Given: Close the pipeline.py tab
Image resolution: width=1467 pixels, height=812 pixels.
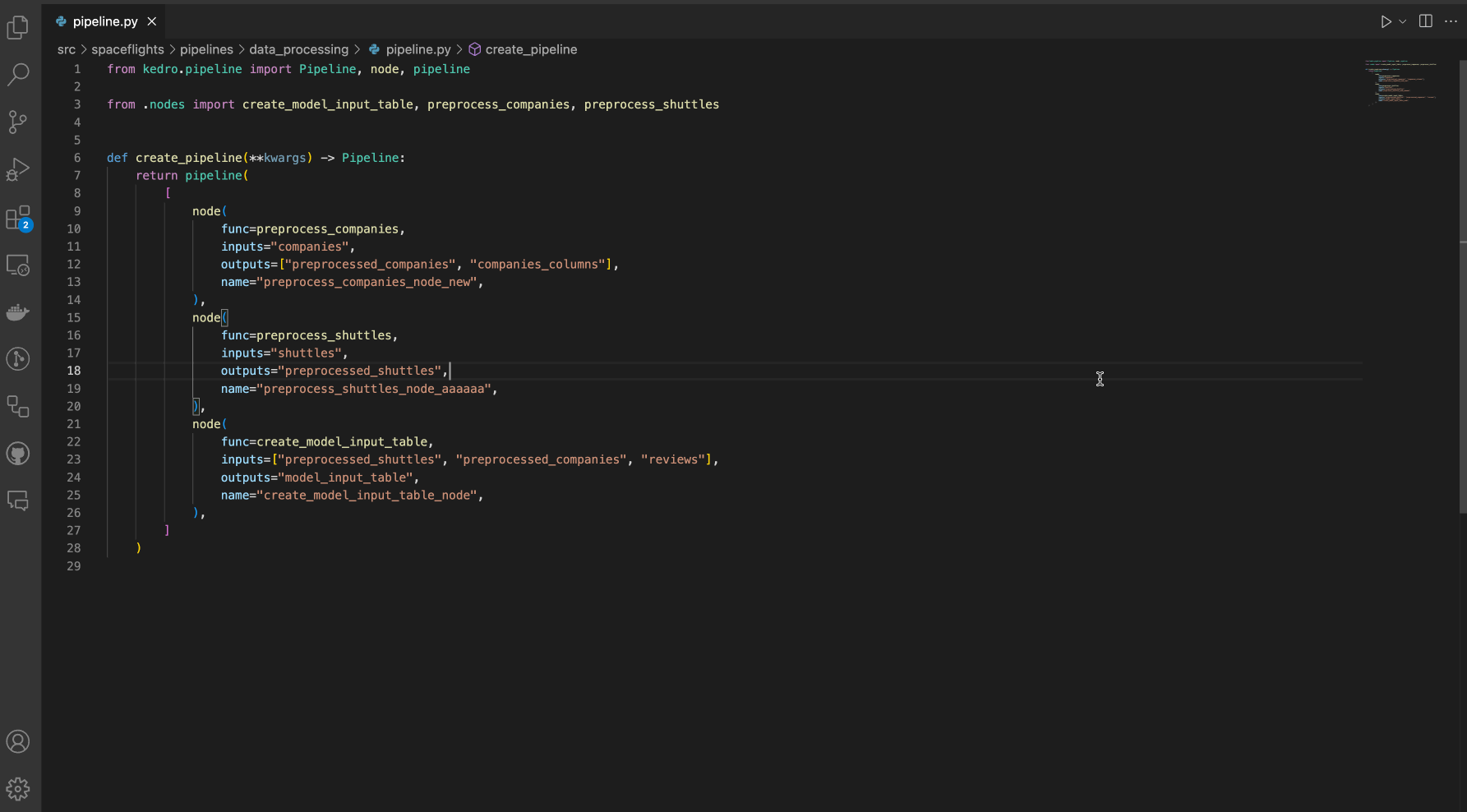Looking at the screenshot, I should coord(152,21).
